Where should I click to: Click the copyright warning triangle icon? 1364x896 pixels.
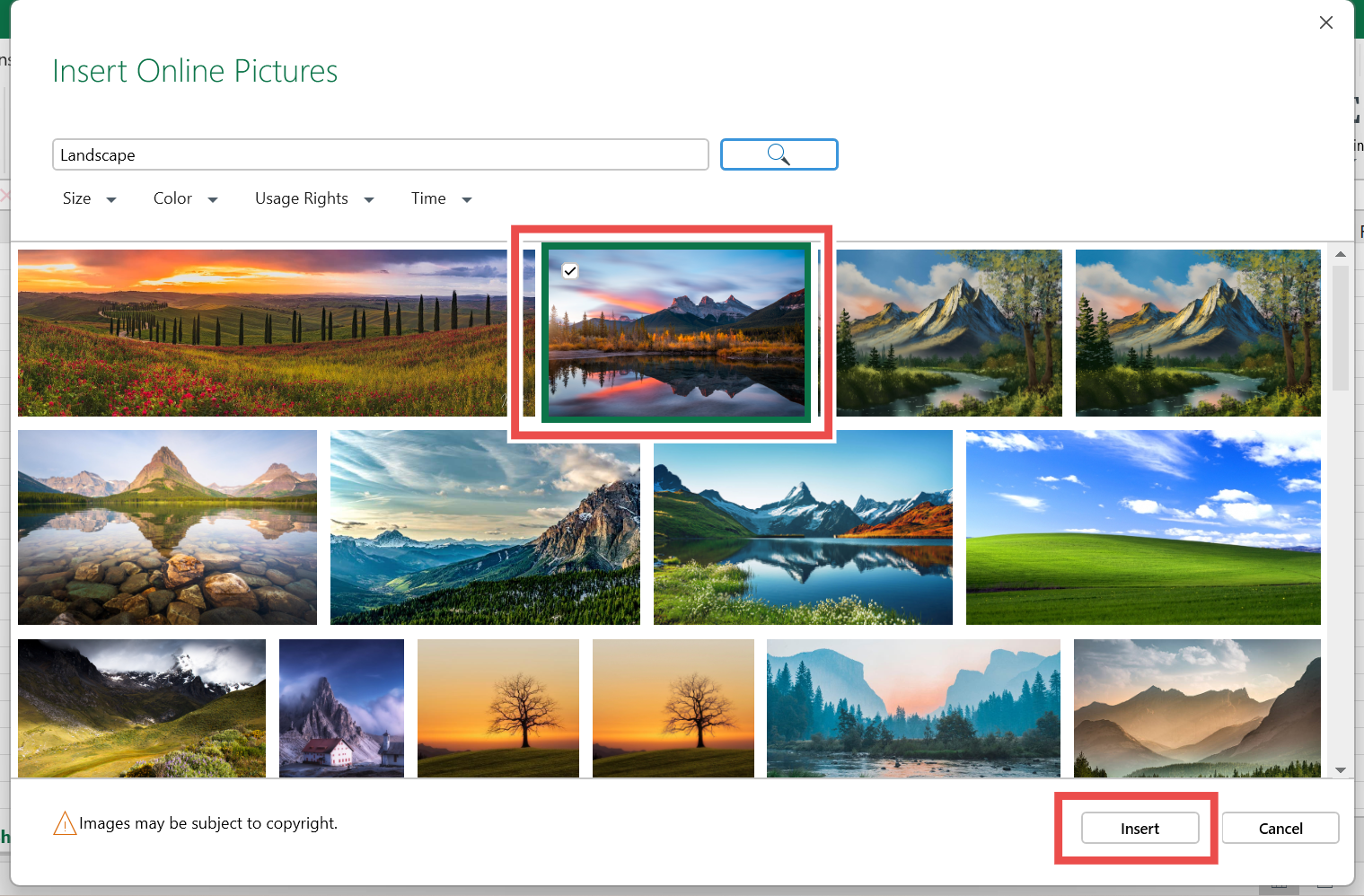[65, 823]
